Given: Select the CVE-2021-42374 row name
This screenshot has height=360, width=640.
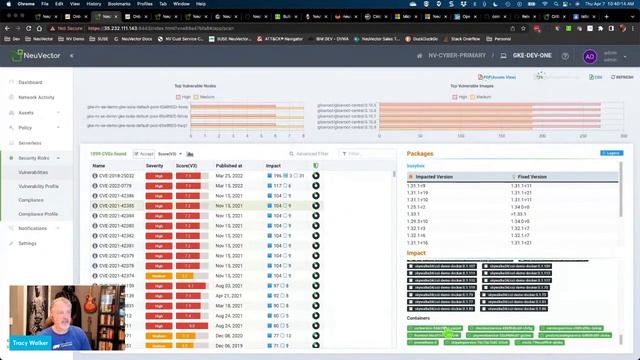Looking at the screenshot, I should point(116,276).
